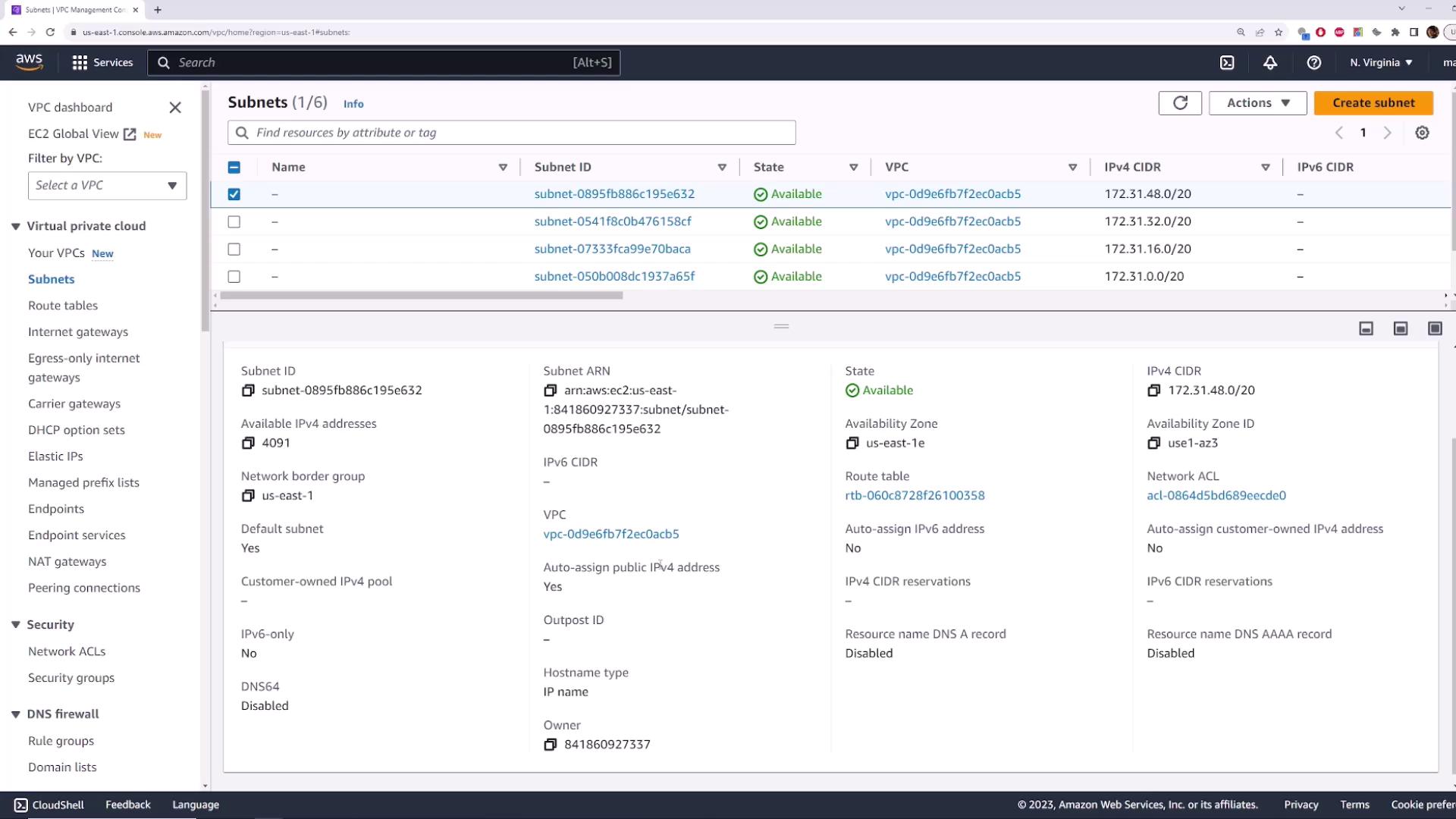Viewport: 1456px width, 819px height.
Task: Open the Select a VPC filter dropdown
Action: (x=107, y=186)
